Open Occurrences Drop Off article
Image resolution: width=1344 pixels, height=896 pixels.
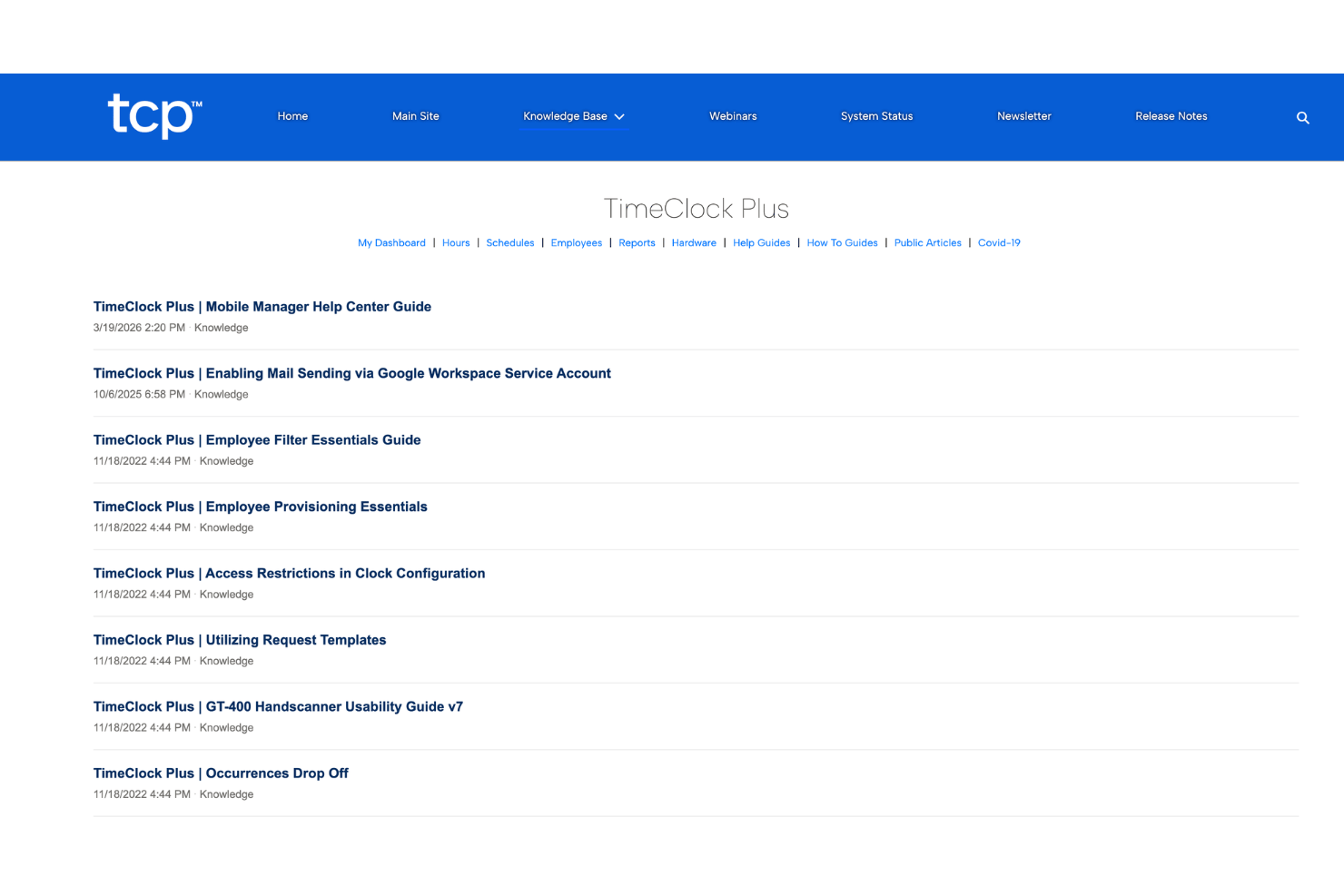pyautogui.click(x=221, y=773)
